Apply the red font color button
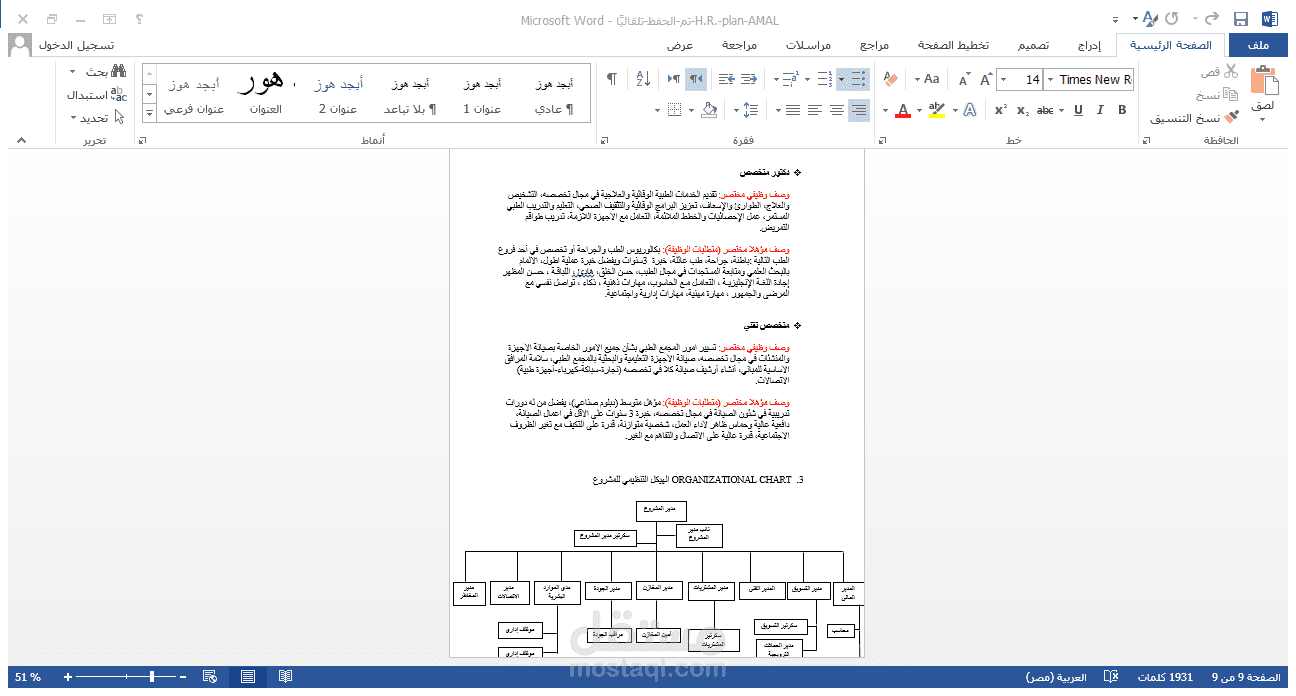 [903, 110]
